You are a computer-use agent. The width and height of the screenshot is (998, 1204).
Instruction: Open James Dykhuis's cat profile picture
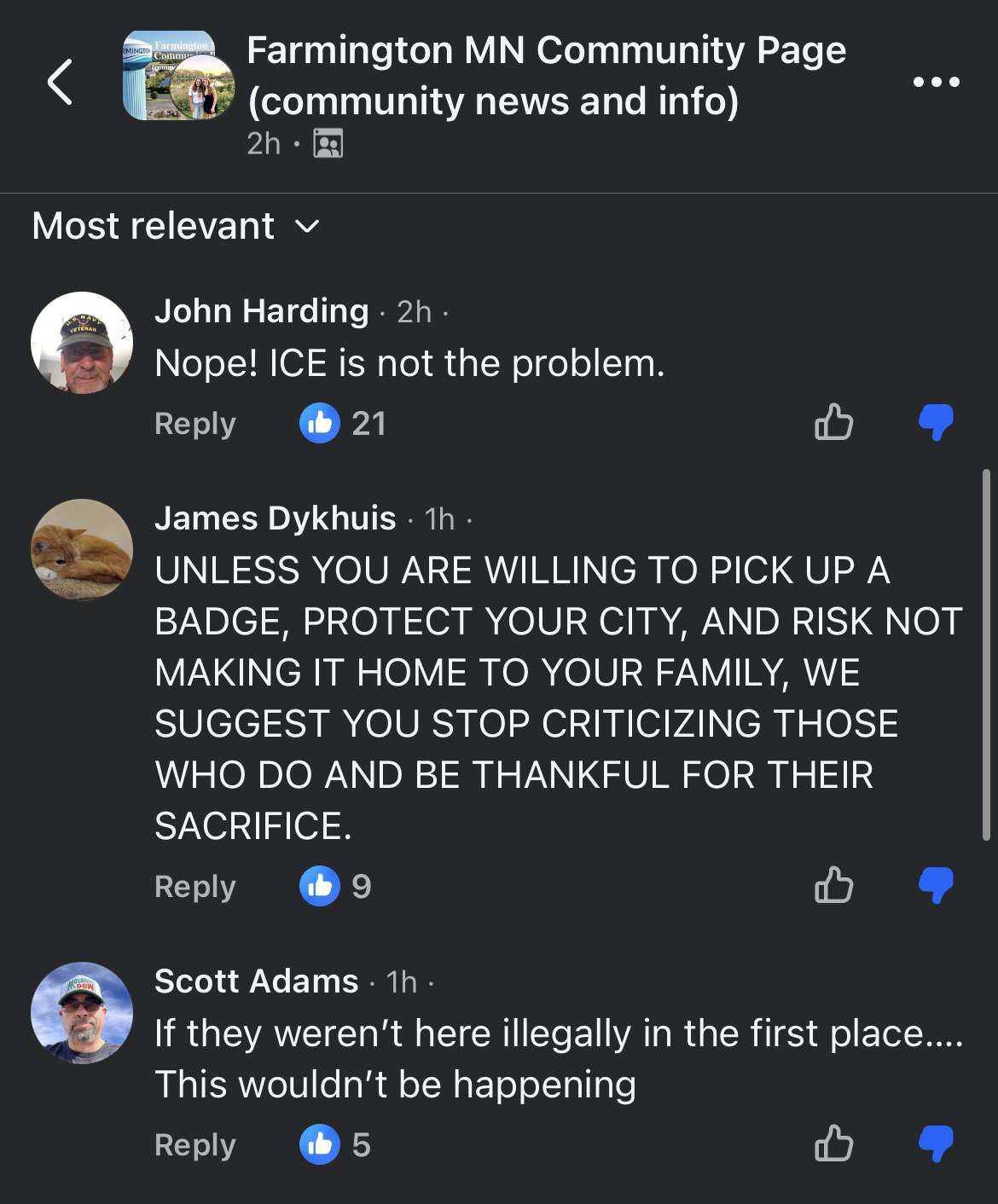pos(82,550)
